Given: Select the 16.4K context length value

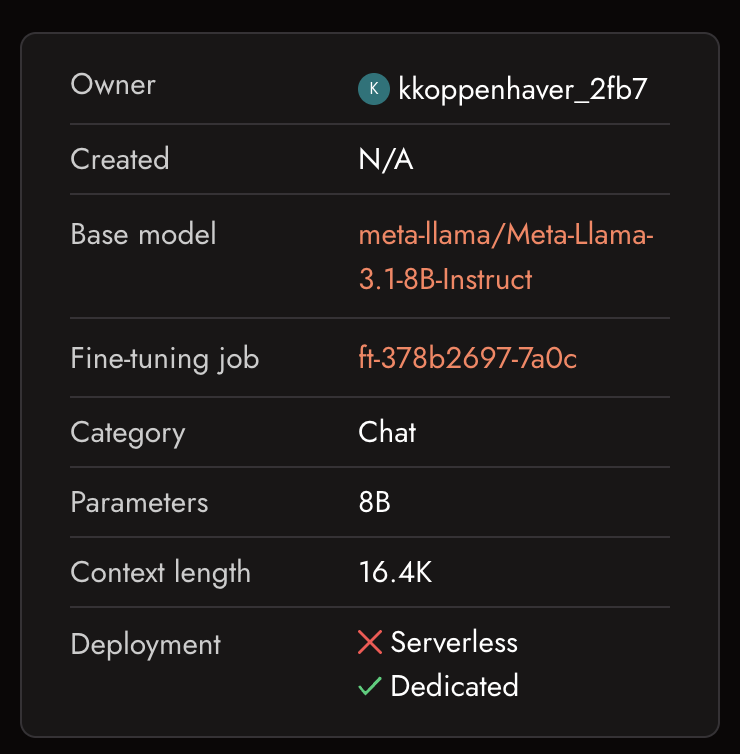Looking at the screenshot, I should pyautogui.click(x=395, y=572).
